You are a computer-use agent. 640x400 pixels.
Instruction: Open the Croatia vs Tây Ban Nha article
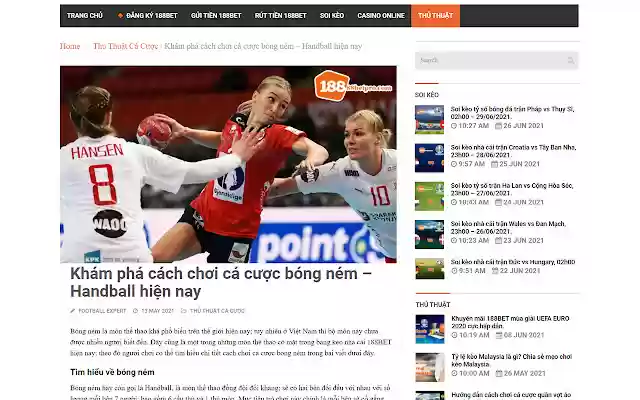pyautogui.click(x=513, y=151)
